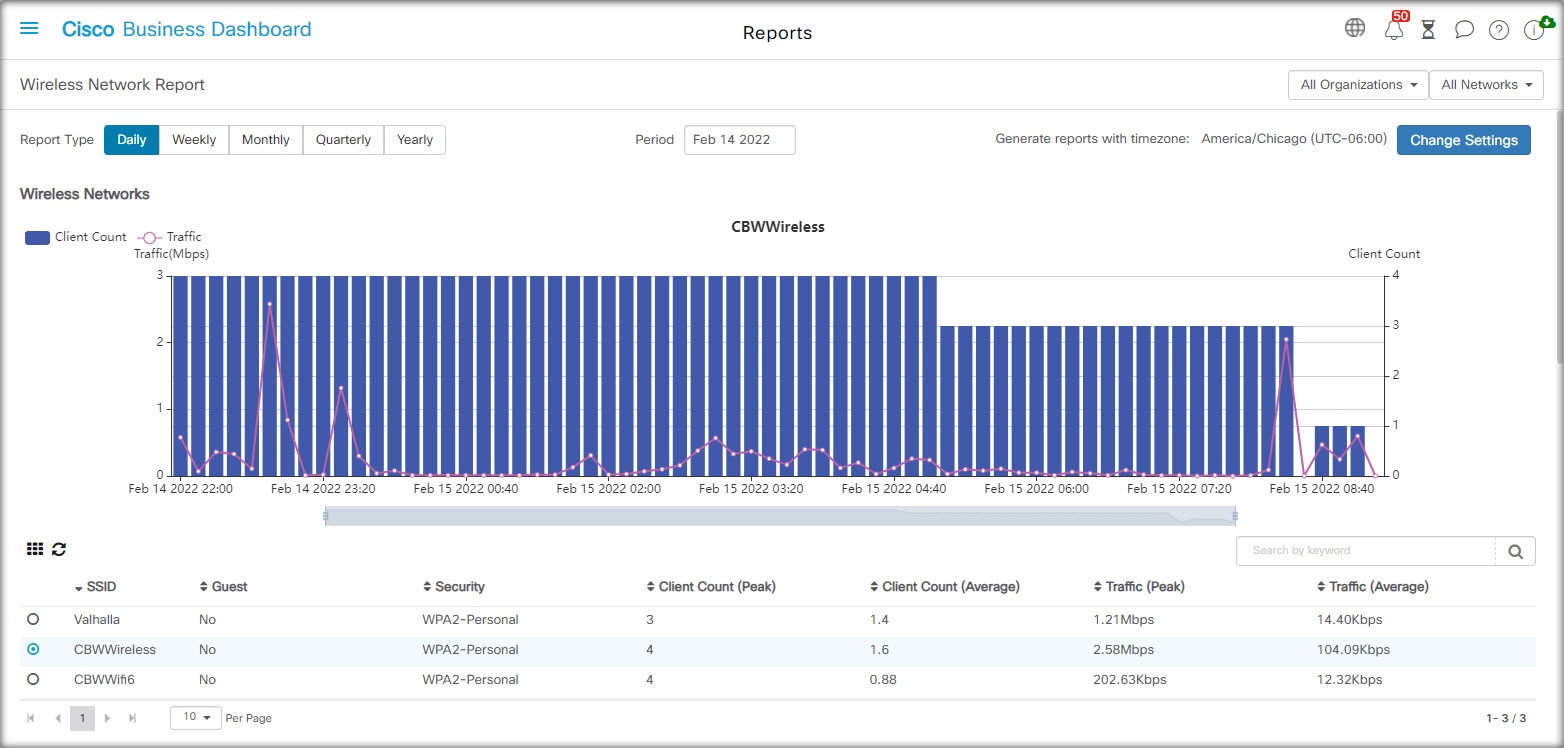Click the search magnifier icon
Image resolution: width=1564 pixels, height=748 pixels.
(1515, 551)
